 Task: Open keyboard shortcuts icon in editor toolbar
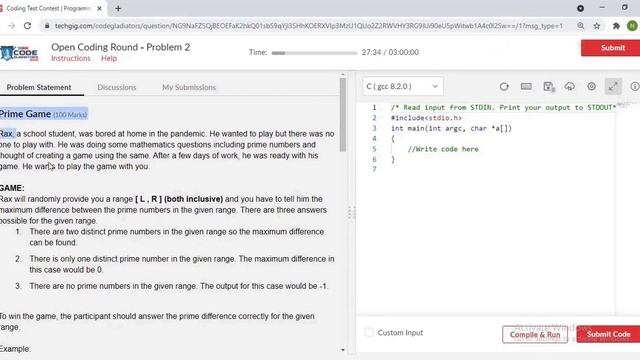point(526,86)
